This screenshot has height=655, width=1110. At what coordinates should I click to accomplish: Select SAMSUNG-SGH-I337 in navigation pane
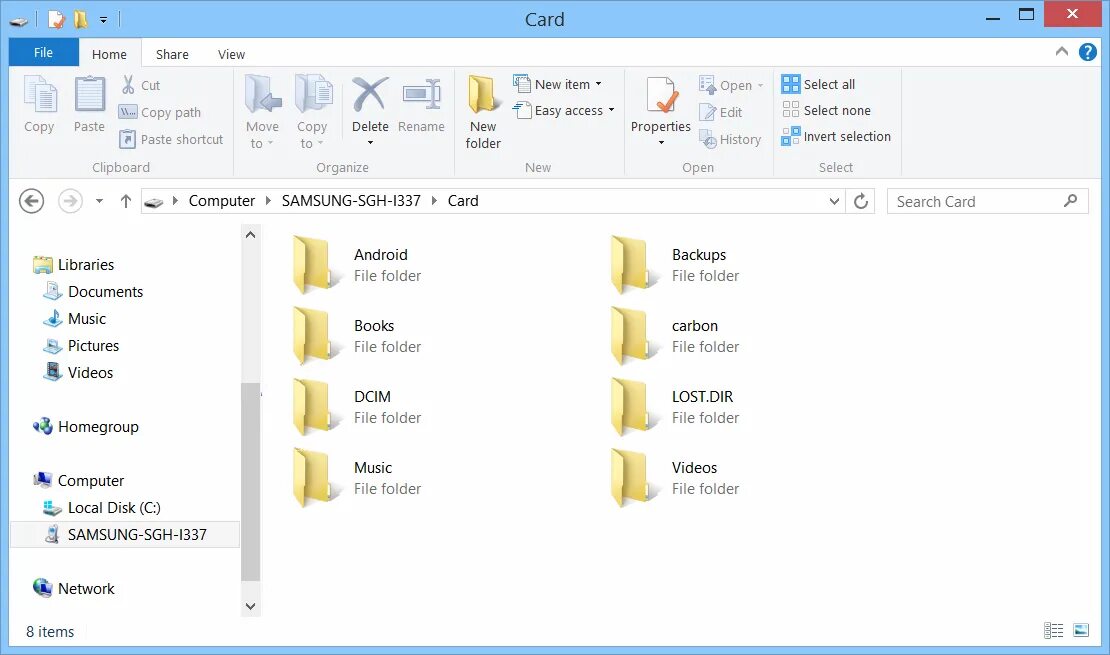pos(125,535)
